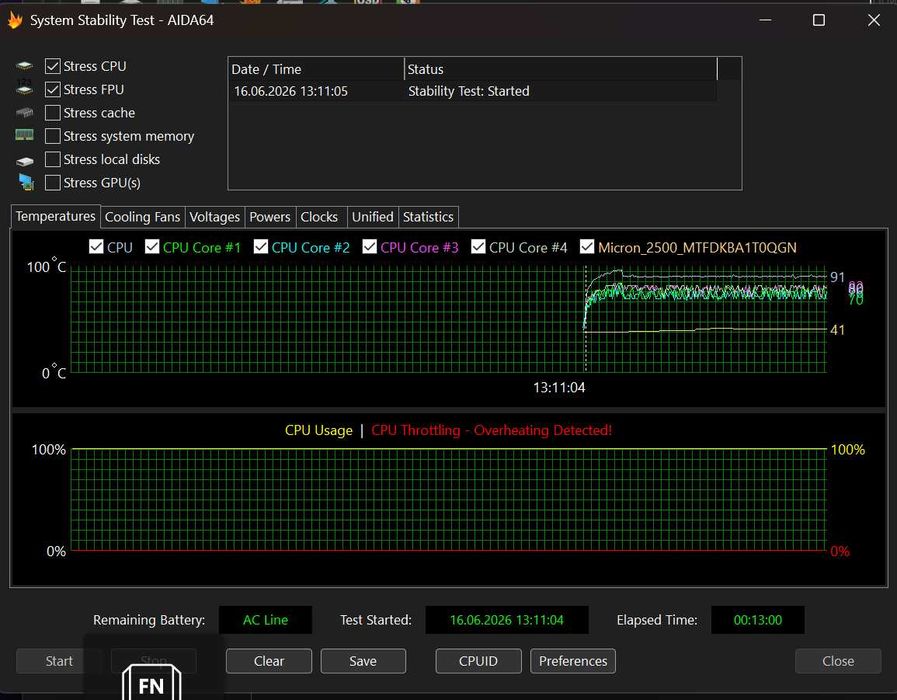897x700 pixels.
Task: Hide the CPU Core #1 graph line
Action: pyautogui.click(x=152, y=246)
